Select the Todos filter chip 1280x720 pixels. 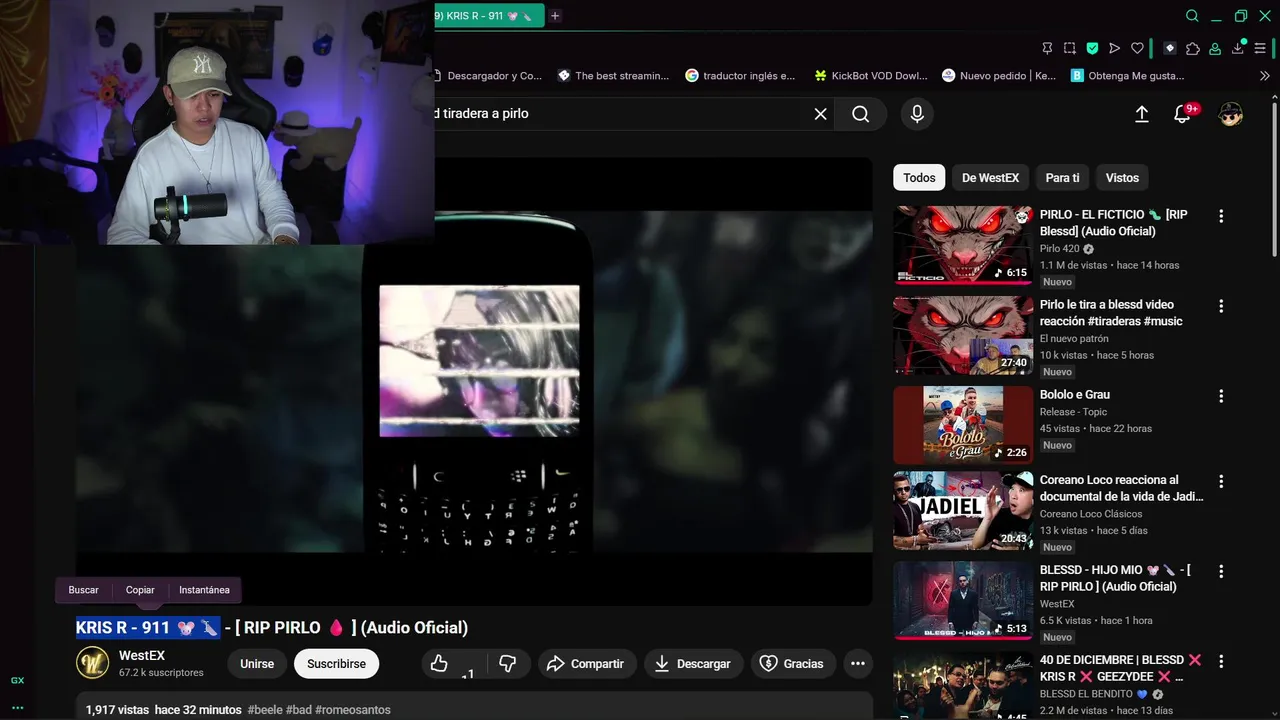point(919,178)
